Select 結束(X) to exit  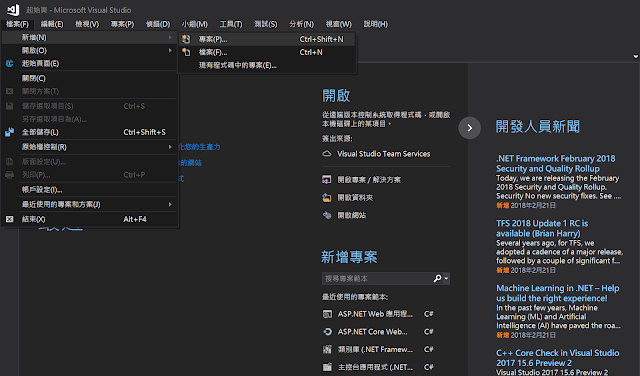90,219
